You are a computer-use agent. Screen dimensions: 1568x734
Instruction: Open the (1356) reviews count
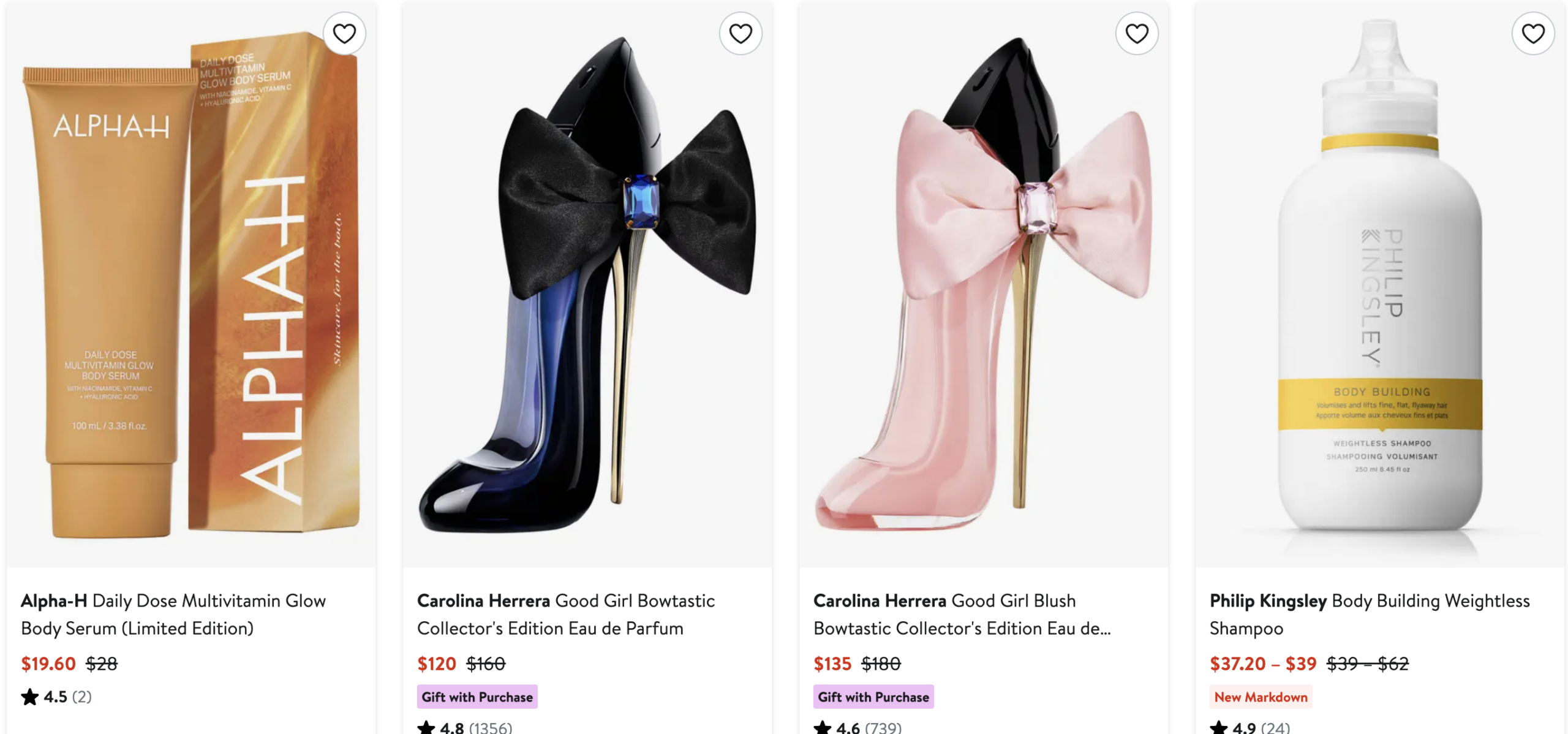[x=490, y=727]
